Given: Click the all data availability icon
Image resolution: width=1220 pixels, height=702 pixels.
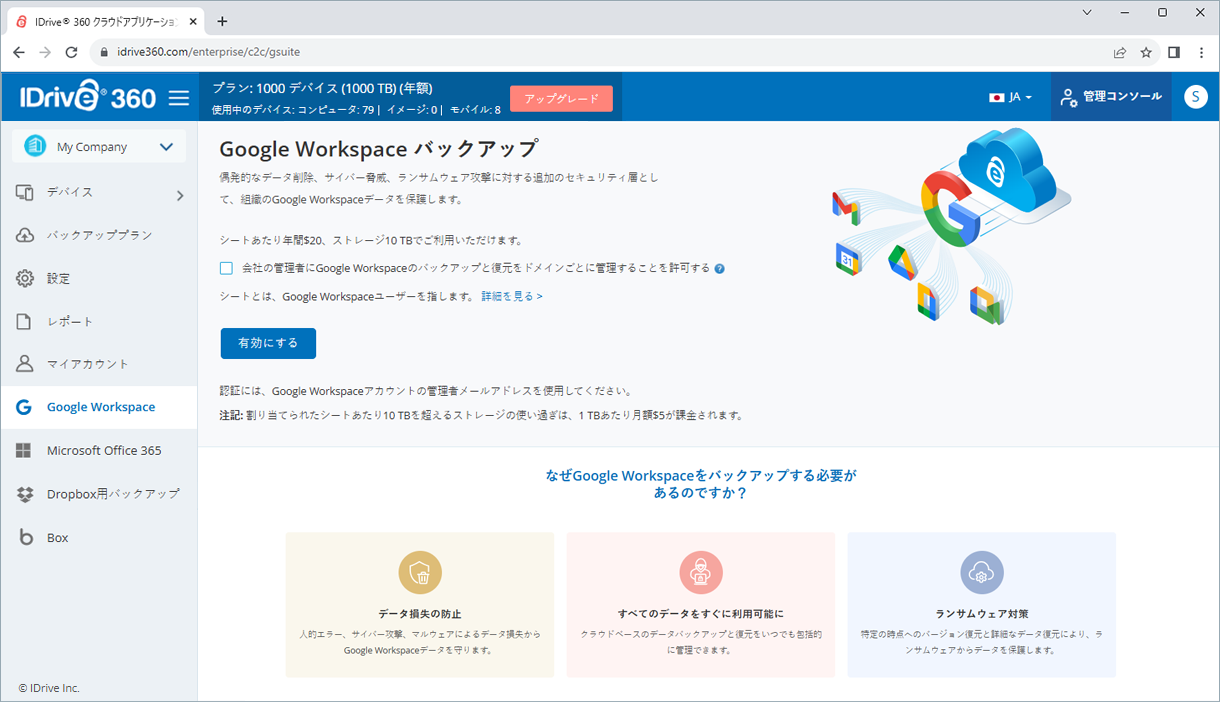Looking at the screenshot, I should [701, 573].
